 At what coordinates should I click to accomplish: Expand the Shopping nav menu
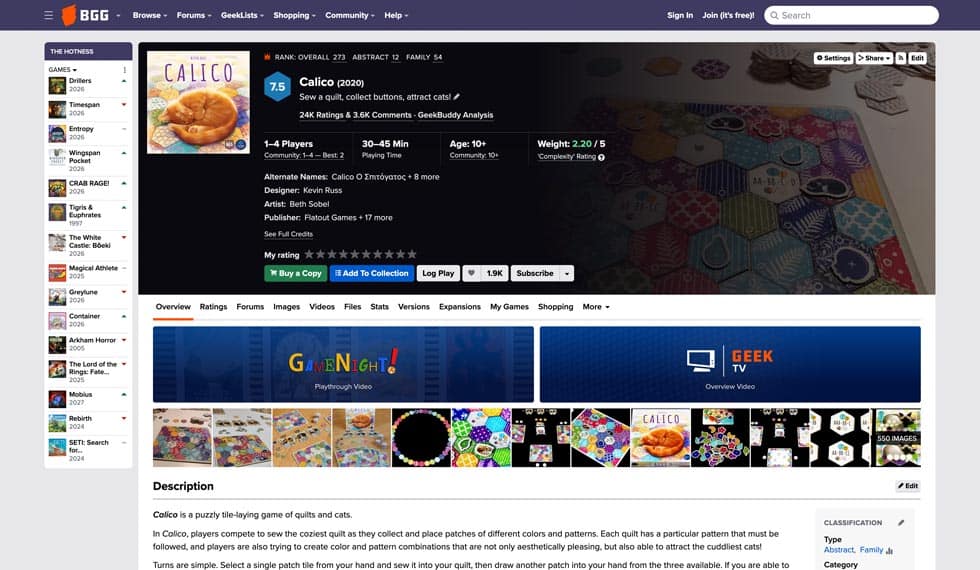click(x=294, y=15)
